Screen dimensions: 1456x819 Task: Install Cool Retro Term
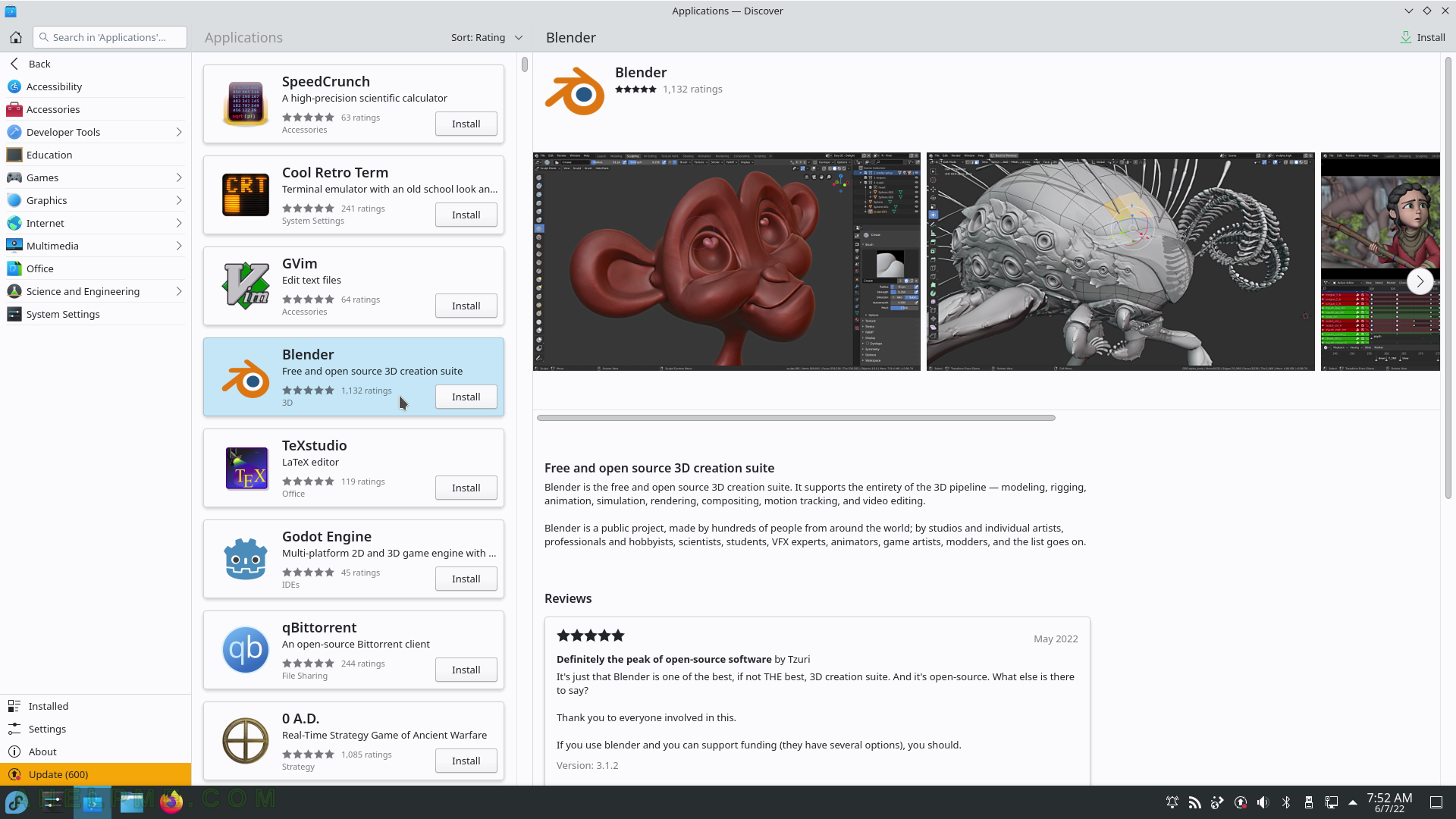click(466, 215)
